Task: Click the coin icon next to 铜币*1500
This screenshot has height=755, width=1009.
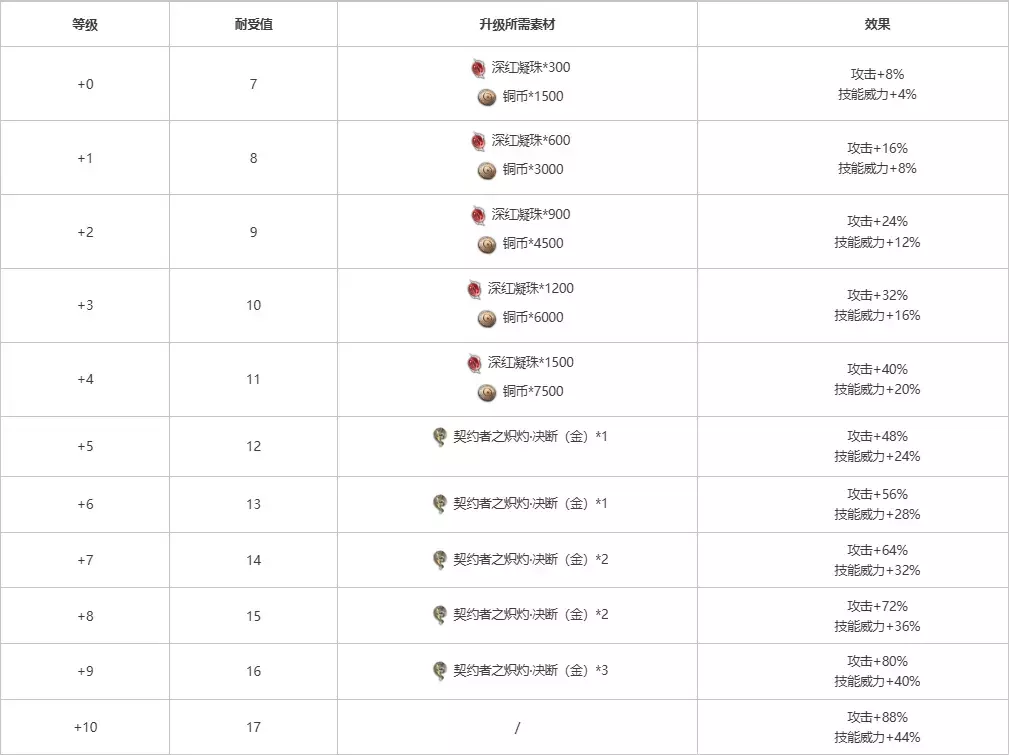Action: pyautogui.click(x=487, y=97)
